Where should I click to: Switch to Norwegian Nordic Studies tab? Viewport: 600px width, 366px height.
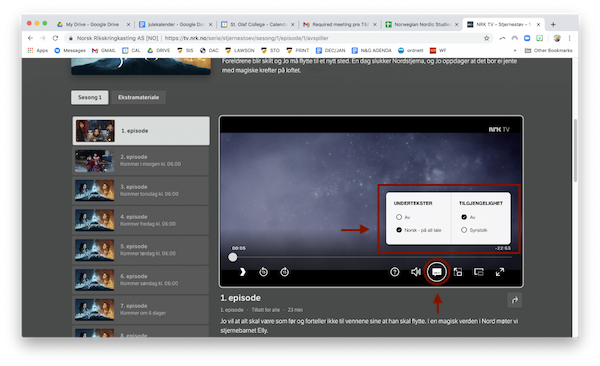click(x=422, y=24)
